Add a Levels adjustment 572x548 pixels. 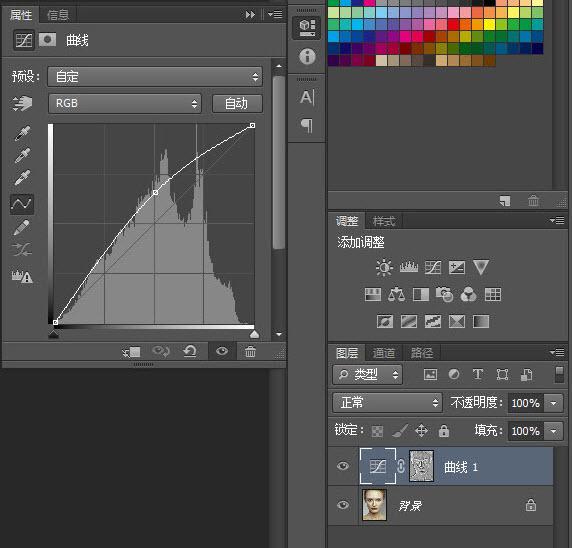click(409, 267)
